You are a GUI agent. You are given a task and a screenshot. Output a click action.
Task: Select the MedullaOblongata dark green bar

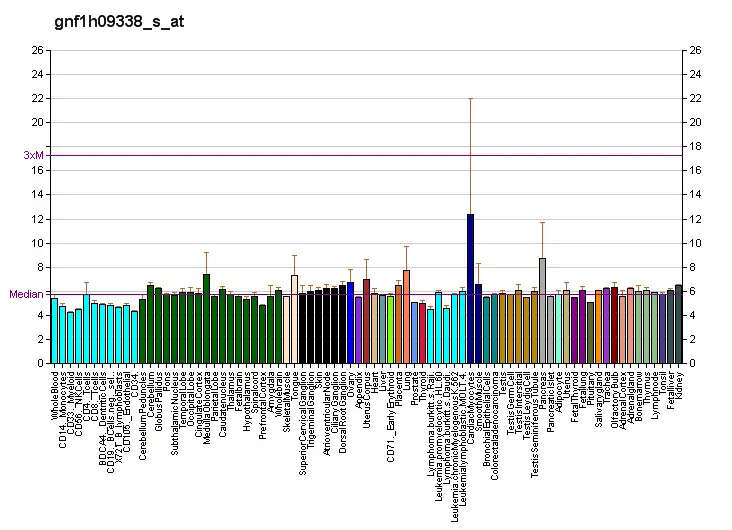[206, 318]
